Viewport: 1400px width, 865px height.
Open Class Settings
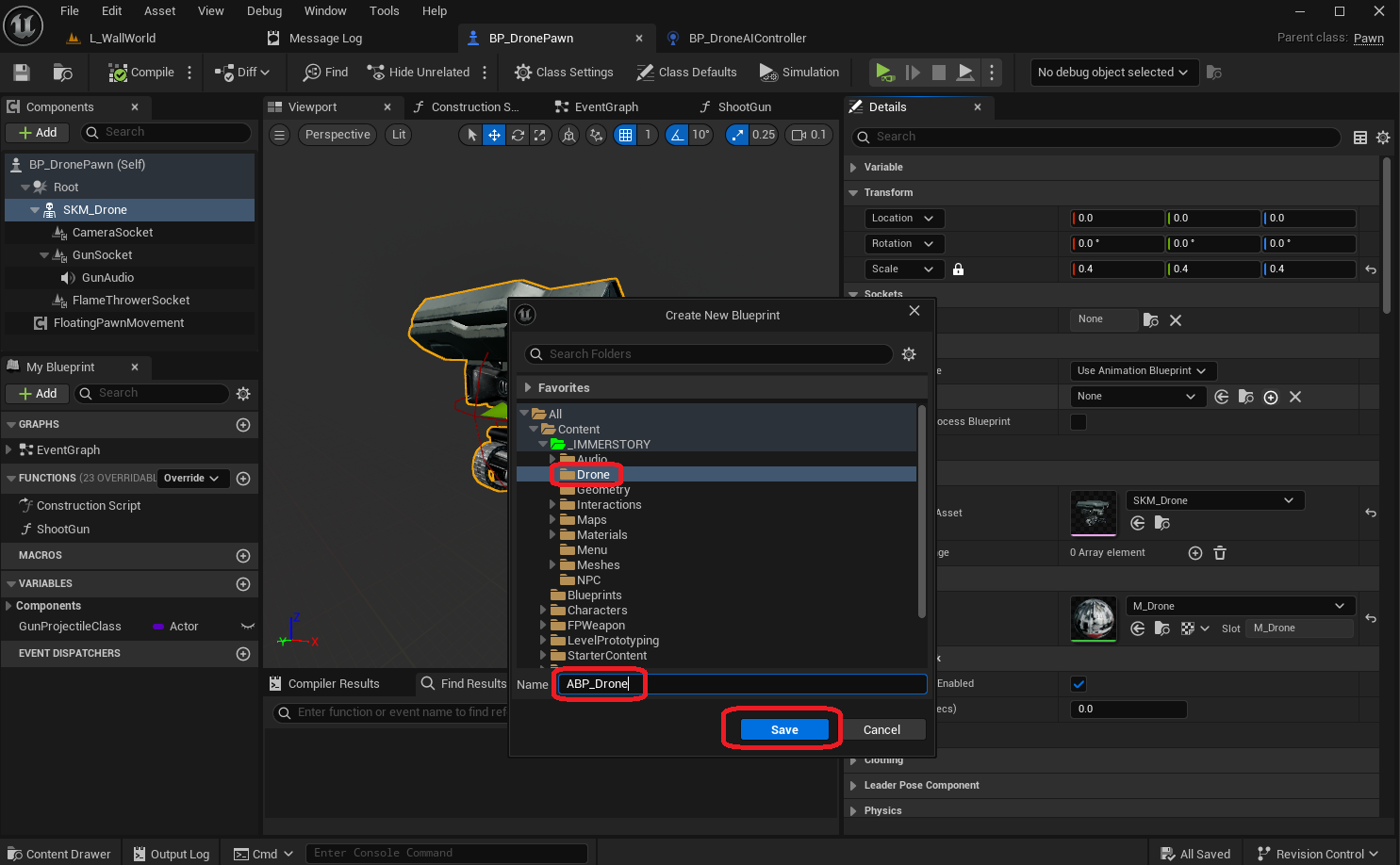click(x=564, y=73)
